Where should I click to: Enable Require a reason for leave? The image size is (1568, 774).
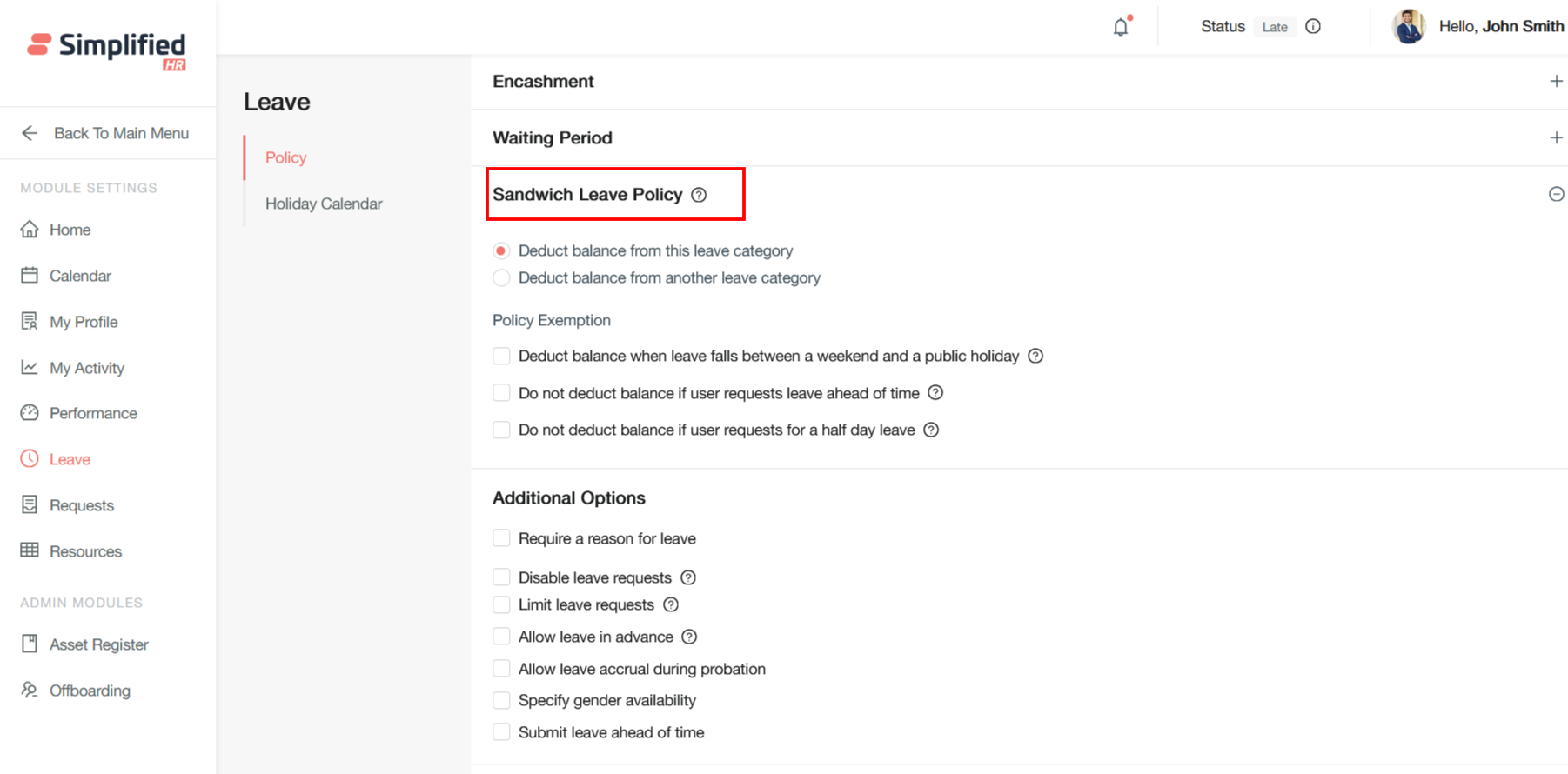[501, 538]
